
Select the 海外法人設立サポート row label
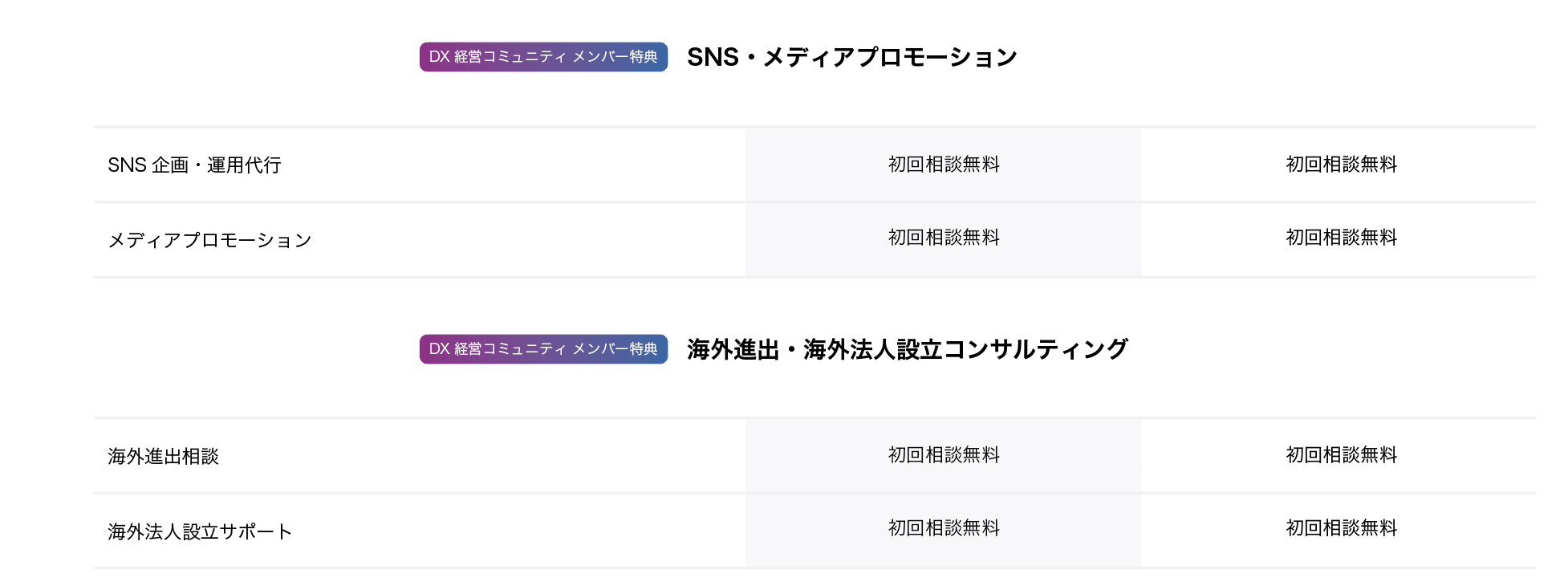[x=200, y=531]
